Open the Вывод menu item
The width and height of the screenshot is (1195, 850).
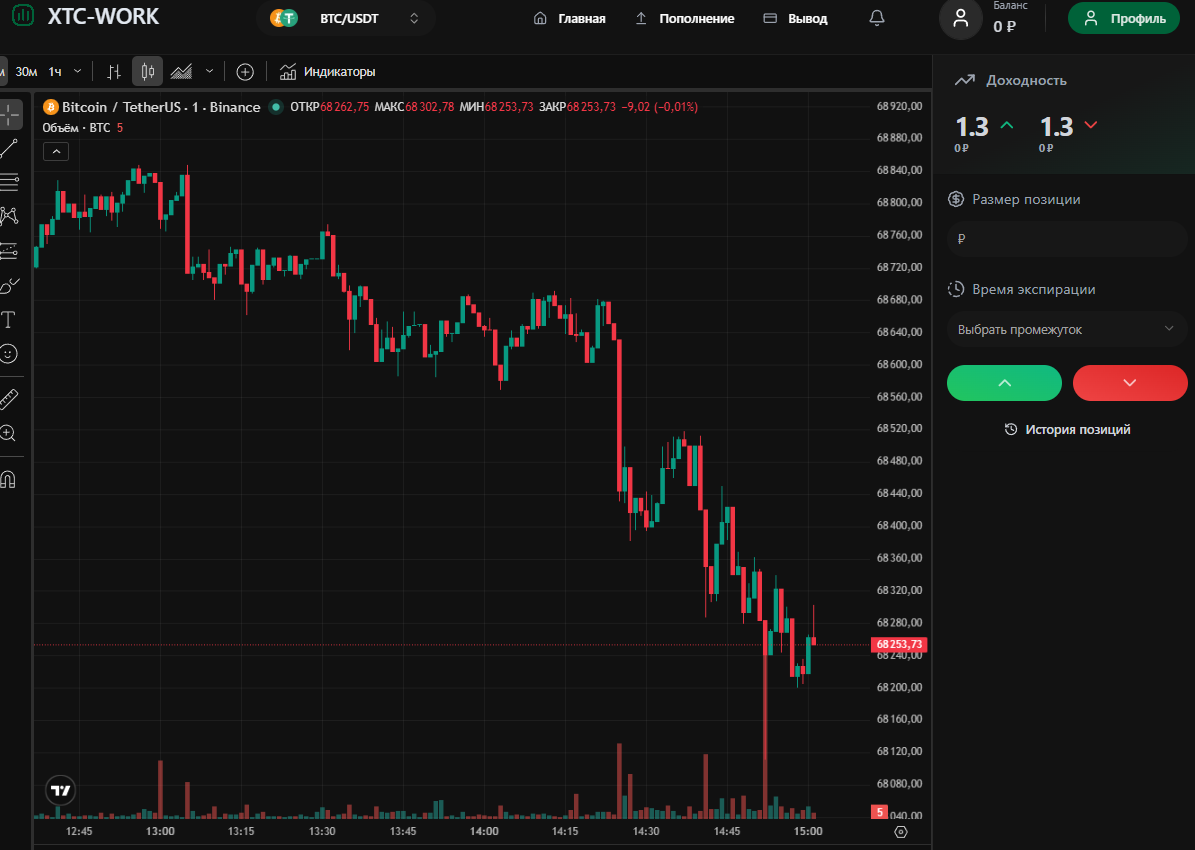click(795, 18)
